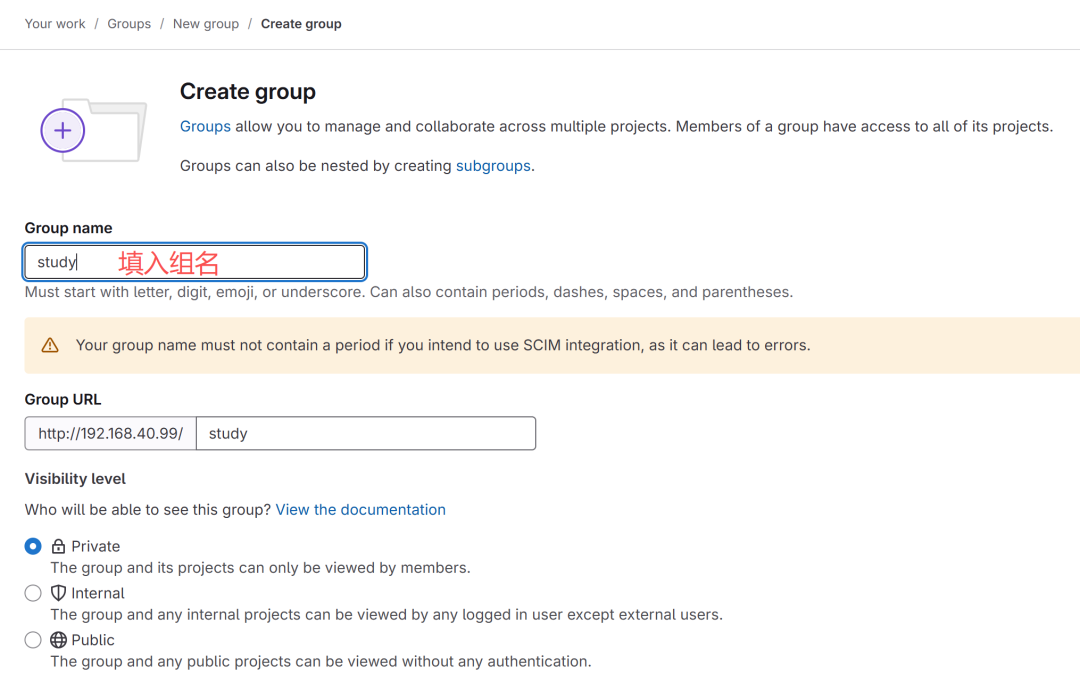Click the folder plus group illustration
Screen dimensions: 1080x691
[93, 130]
